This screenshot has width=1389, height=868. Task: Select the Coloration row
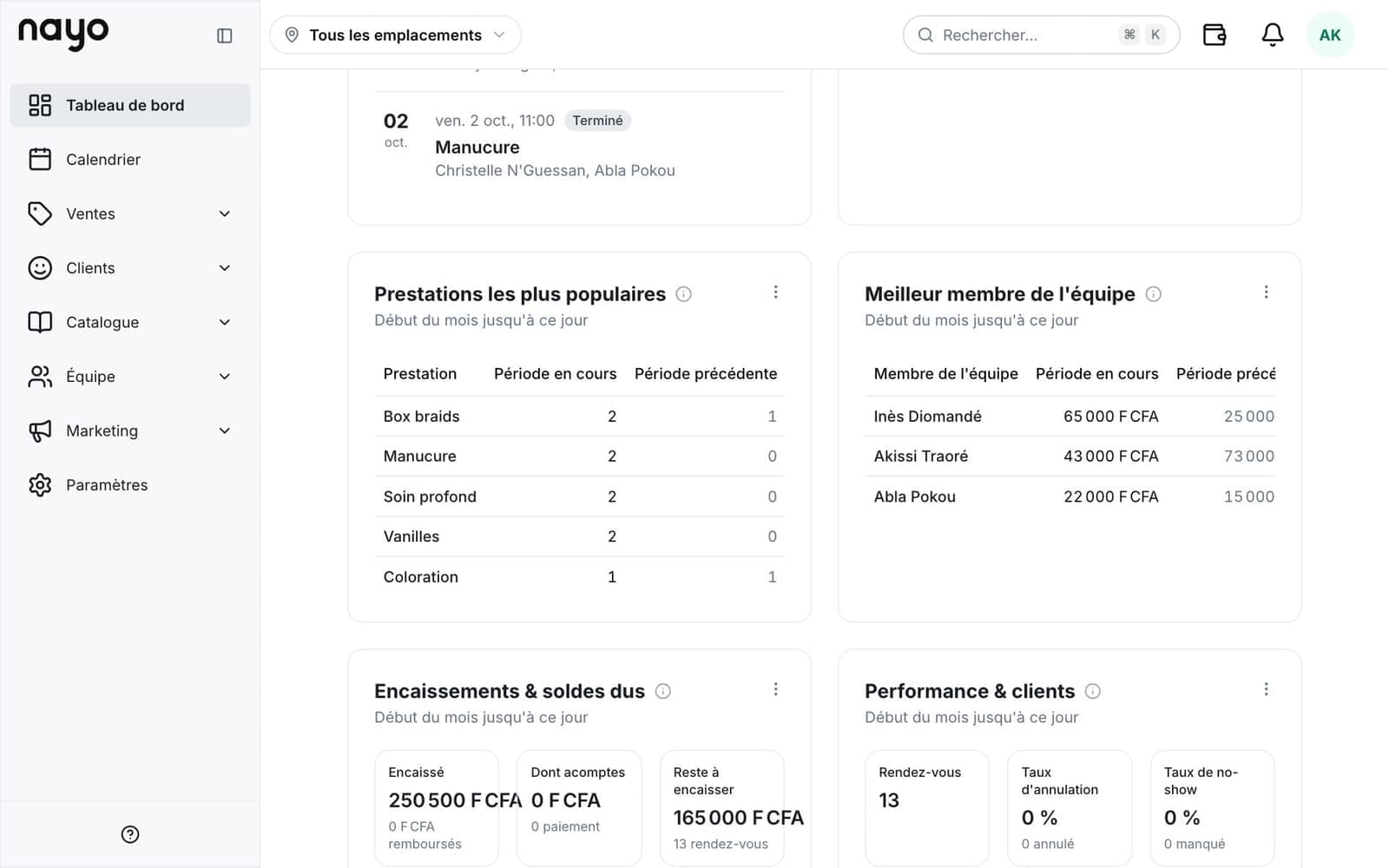click(x=579, y=577)
